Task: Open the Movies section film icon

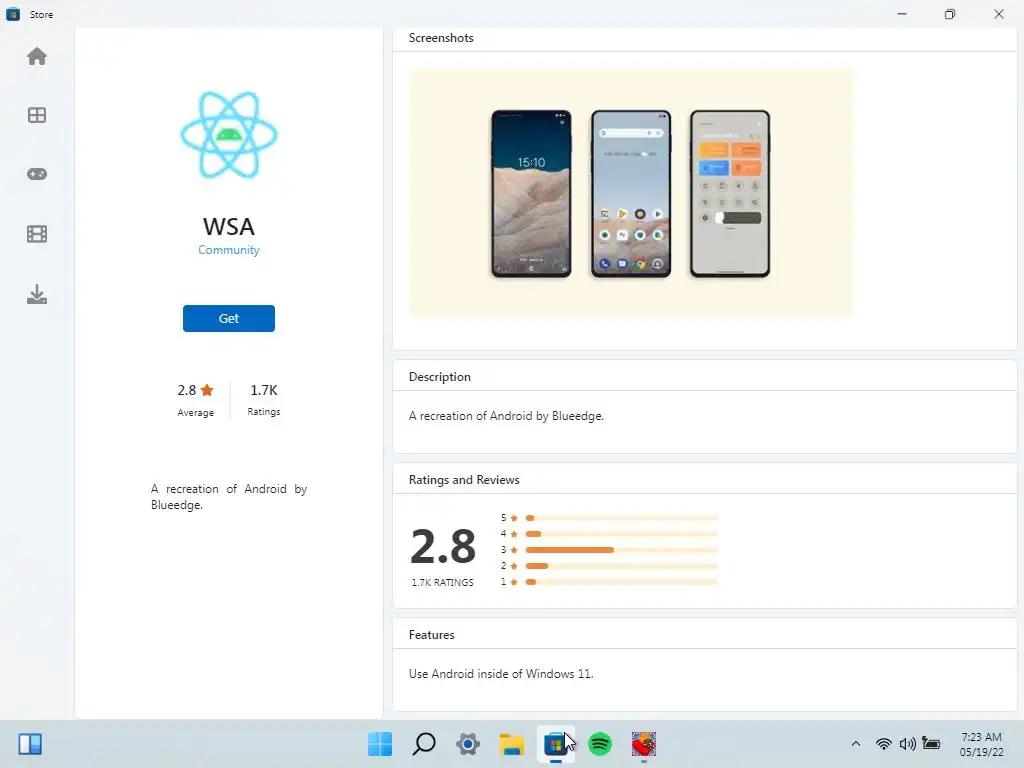Action: pos(37,234)
